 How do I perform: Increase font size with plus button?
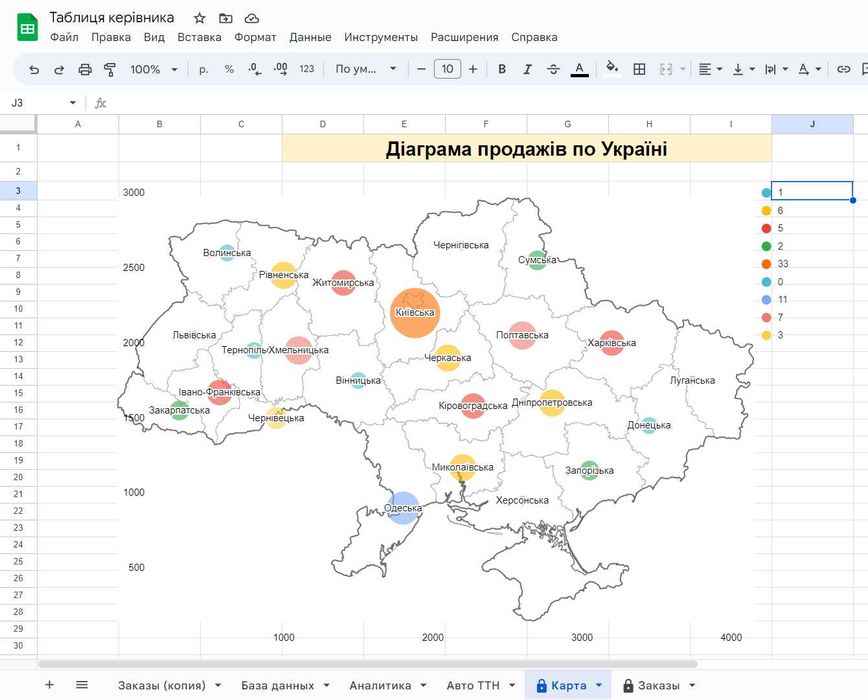click(473, 69)
